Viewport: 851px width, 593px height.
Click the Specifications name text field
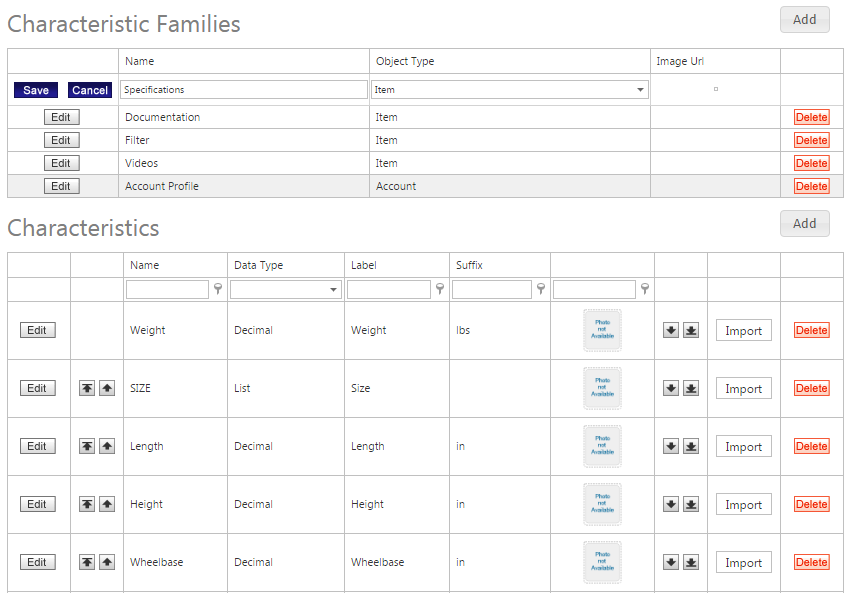(244, 90)
